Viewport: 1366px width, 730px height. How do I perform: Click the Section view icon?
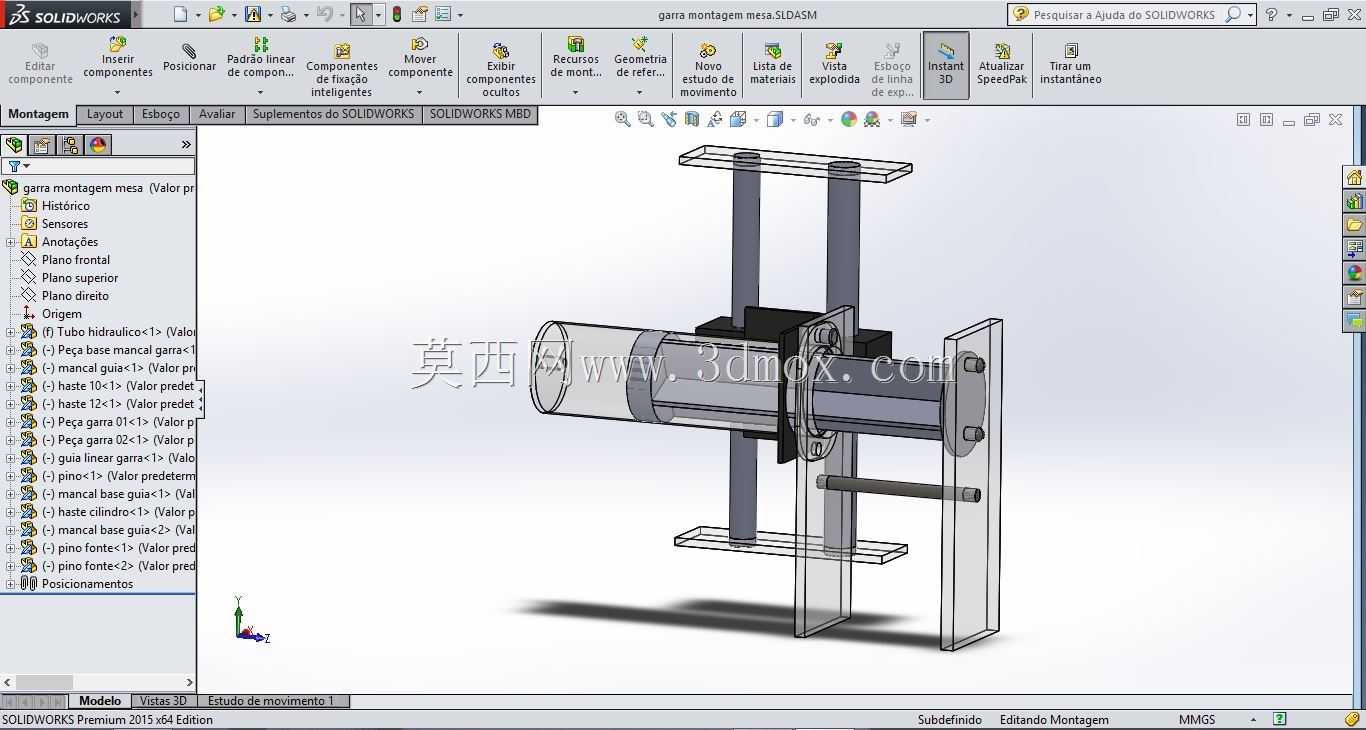(691, 119)
